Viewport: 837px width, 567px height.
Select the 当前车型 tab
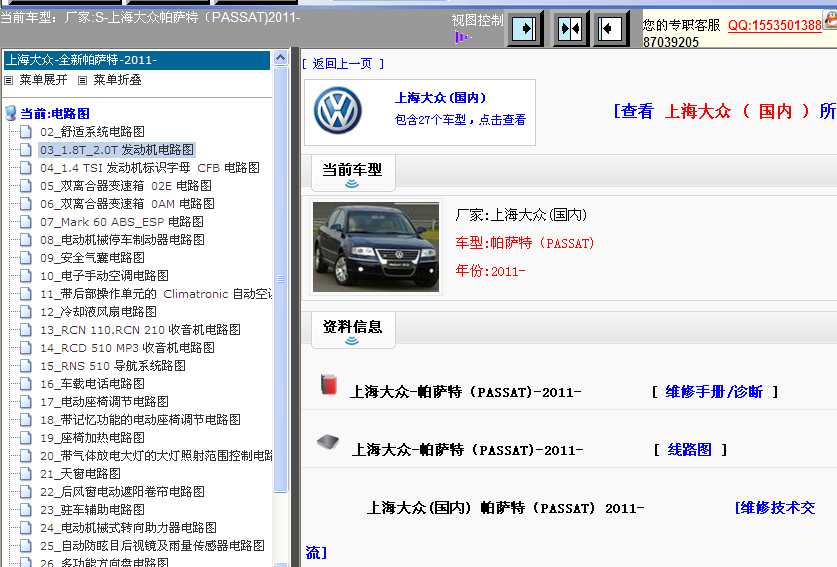pyautogui.click(x=353, y=173)
